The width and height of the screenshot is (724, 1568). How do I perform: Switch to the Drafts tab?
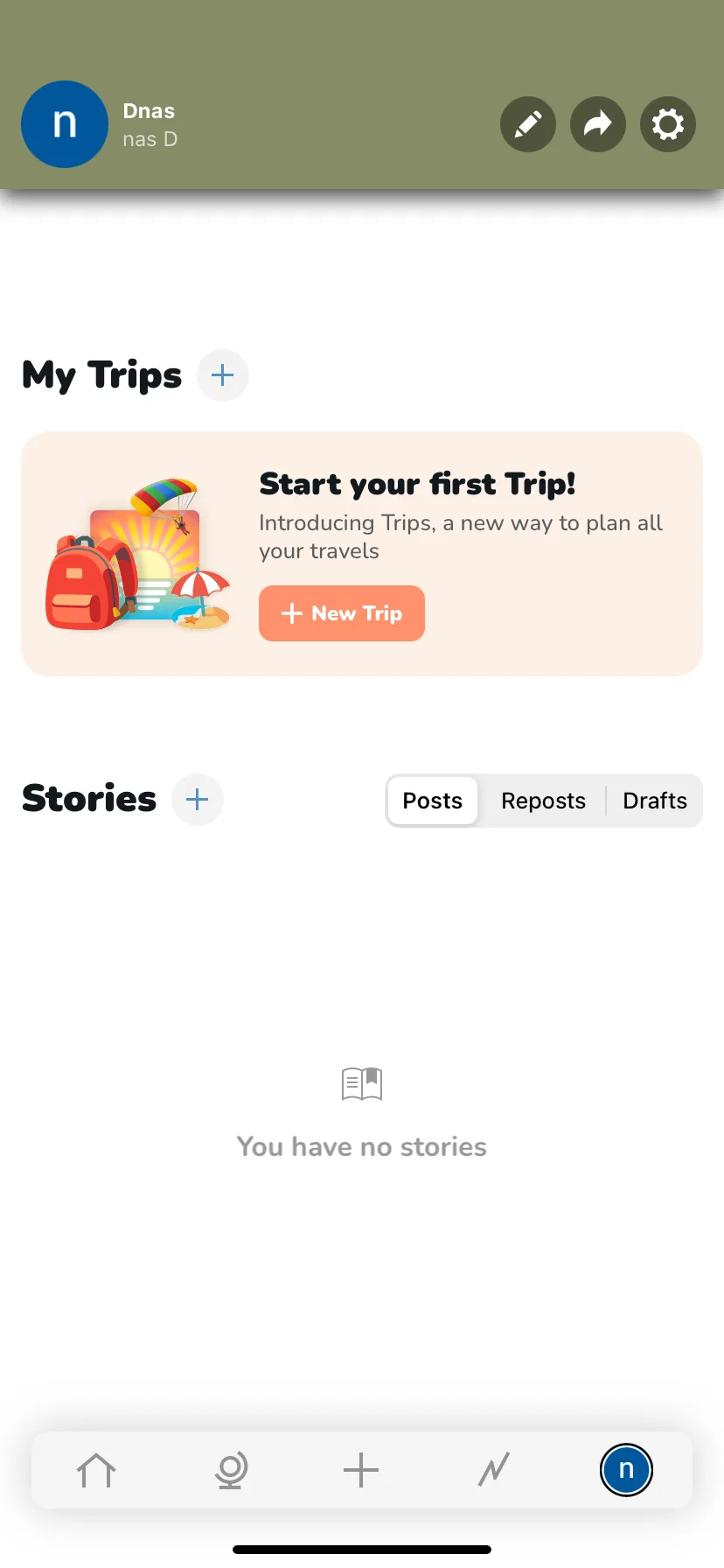[655, 801]
